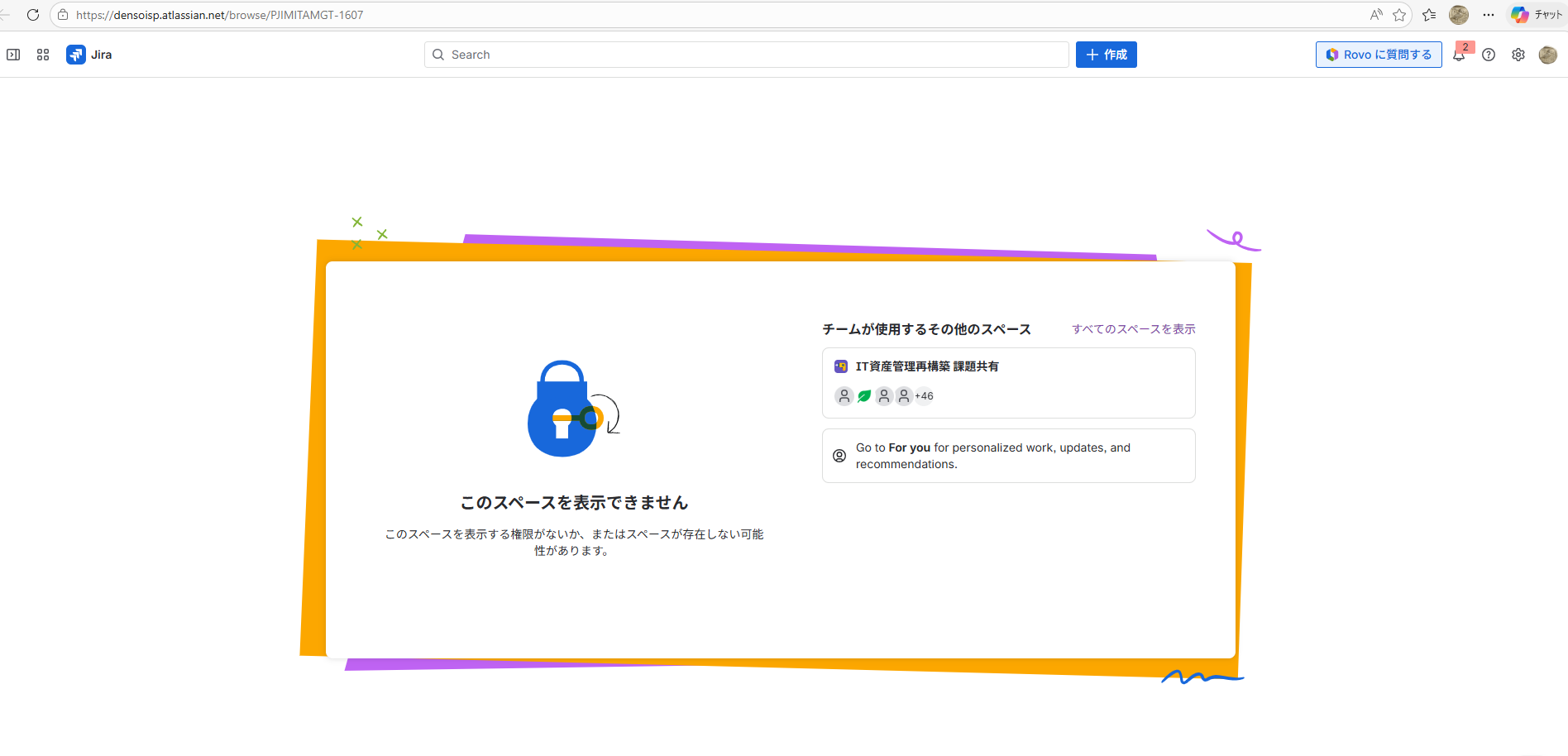The image size is (1568, 756).
Task: Go to Jira home via Jira logo
Action: click(89, 55)
